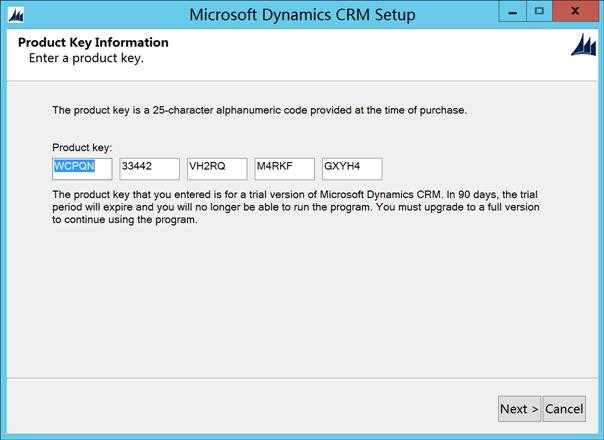The height and width of the screenshot is (440, 604).
Task: Click the Product key label
Action: click(82, 148)
